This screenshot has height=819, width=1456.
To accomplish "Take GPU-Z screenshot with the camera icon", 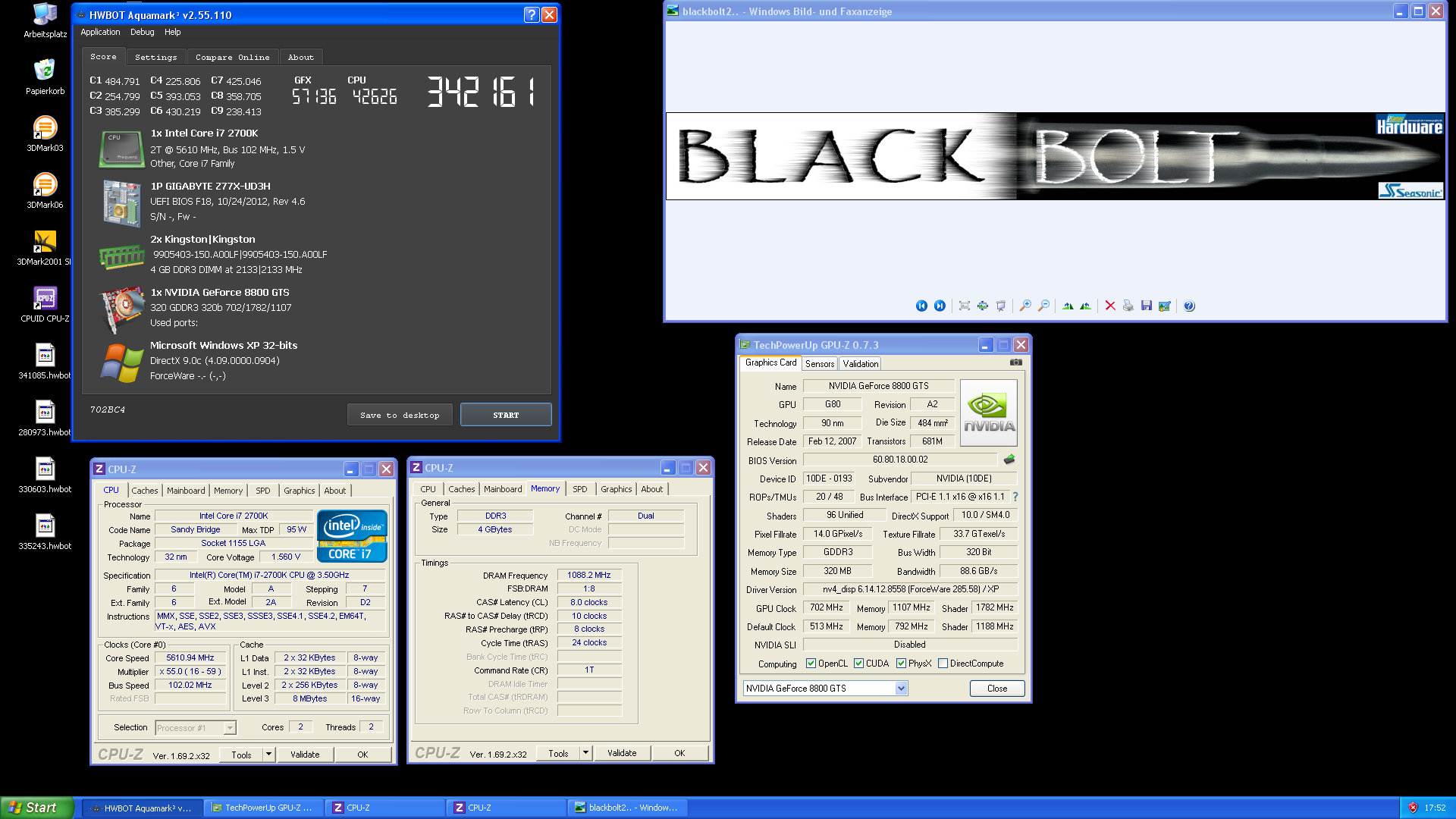I will [1016, 362].
